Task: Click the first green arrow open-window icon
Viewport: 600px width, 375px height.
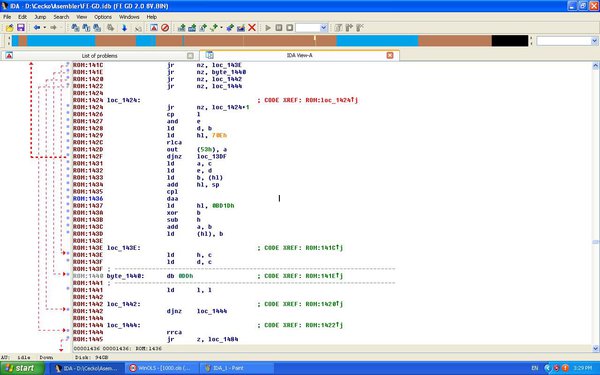Action: point(181,28)
